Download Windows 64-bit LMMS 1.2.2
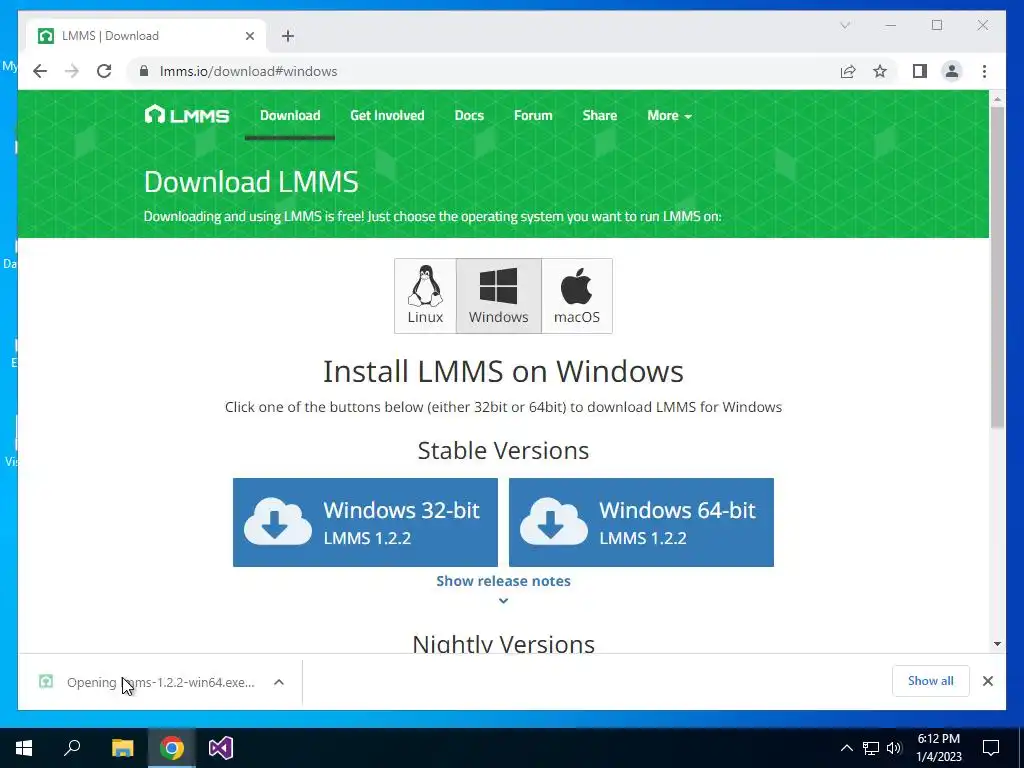Screen dimensions: 1024x768 pyautogui.click(x=641, y=522)
